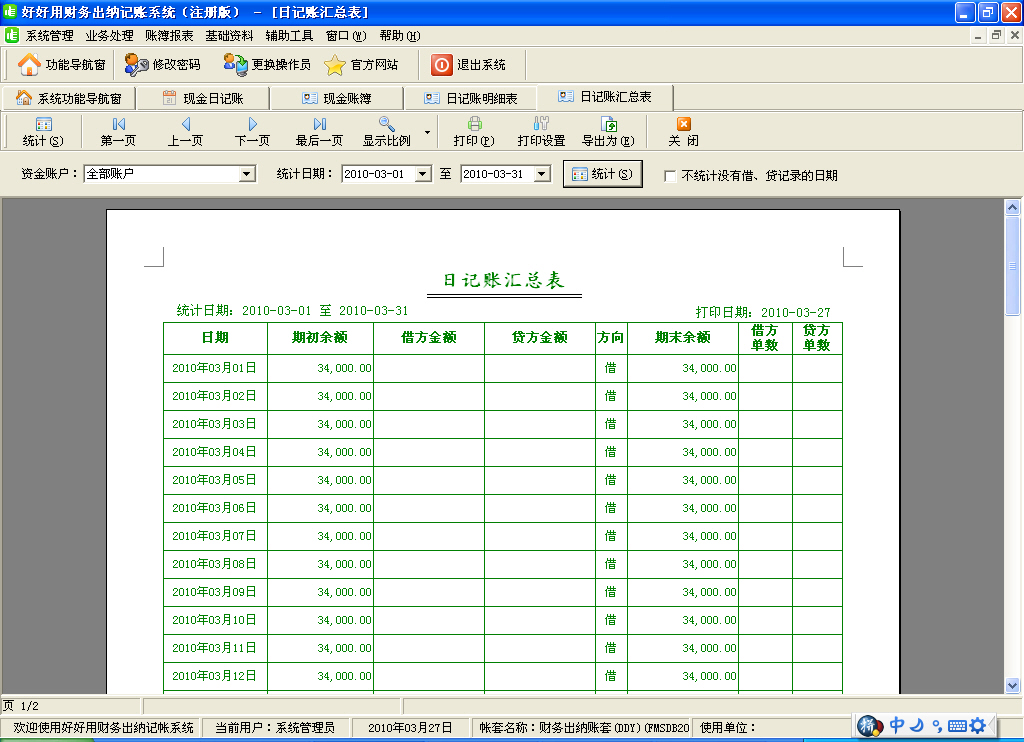Click the 打印 print icon
This screenshot has width=1024, height=742.
tap(474, 125)
